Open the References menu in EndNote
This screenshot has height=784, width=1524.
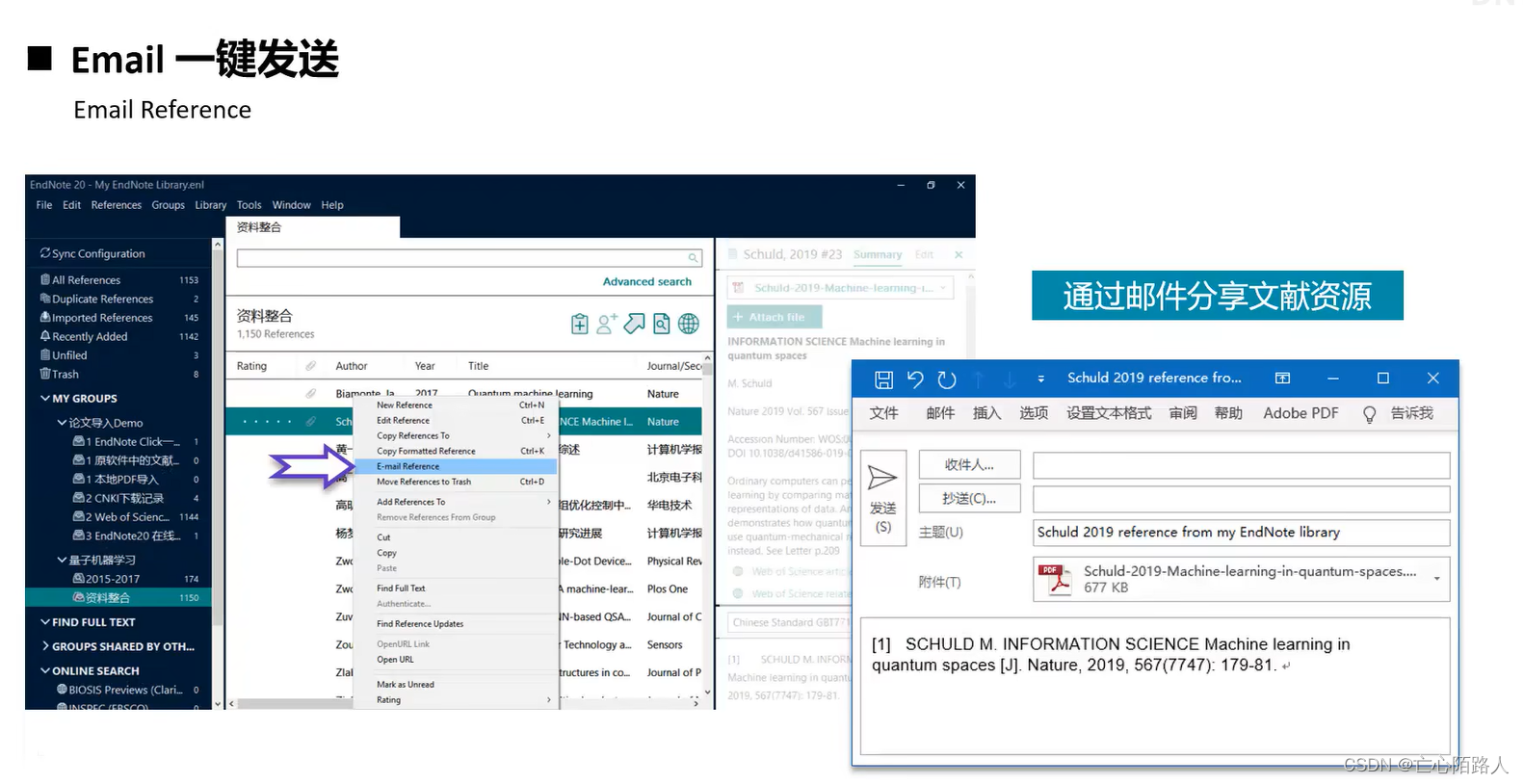pos(117,205)
